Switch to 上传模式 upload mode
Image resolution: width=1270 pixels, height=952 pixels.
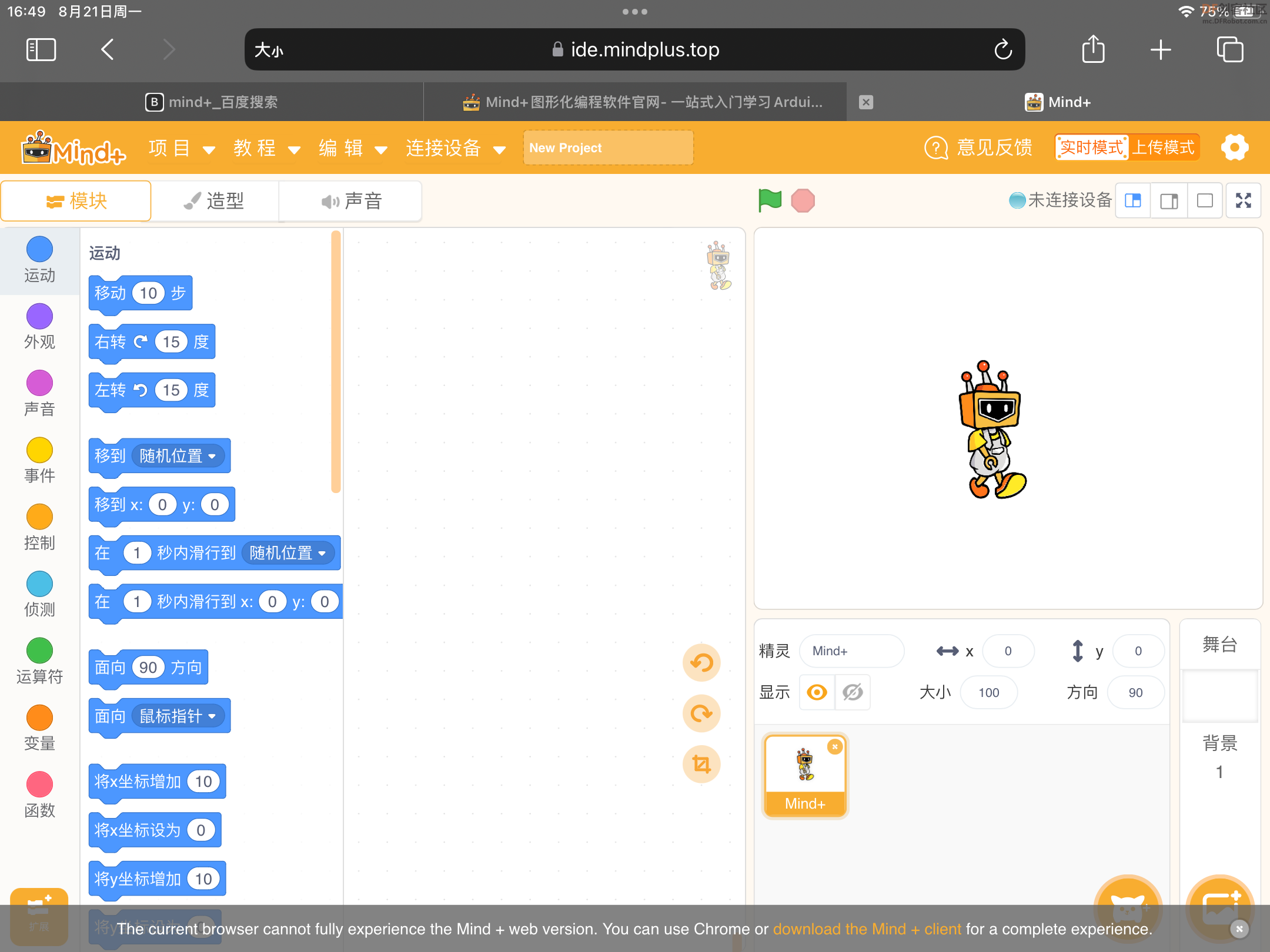(x=1163, y=148)
